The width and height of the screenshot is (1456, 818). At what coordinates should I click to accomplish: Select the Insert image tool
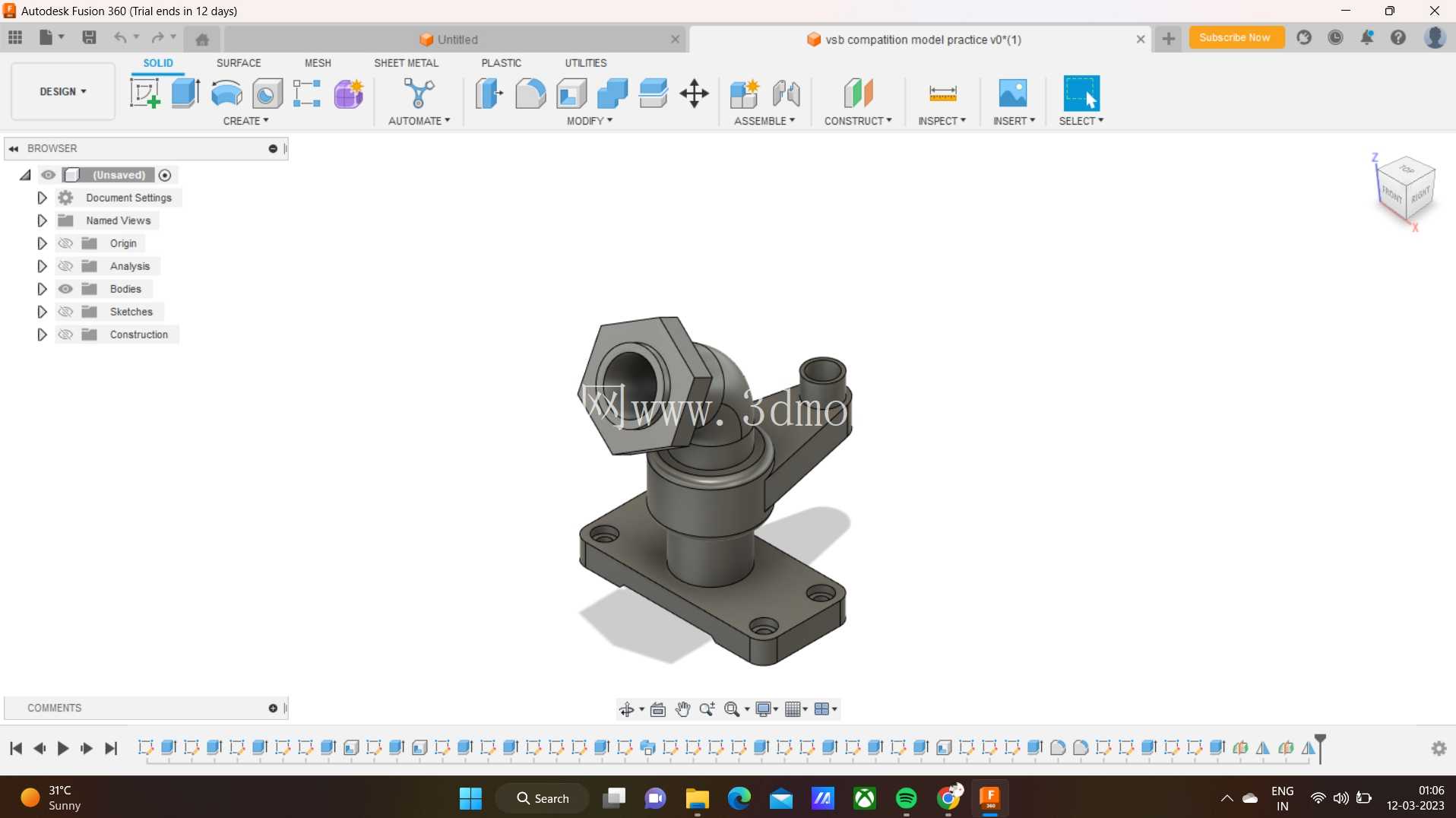pos(1013,94)
